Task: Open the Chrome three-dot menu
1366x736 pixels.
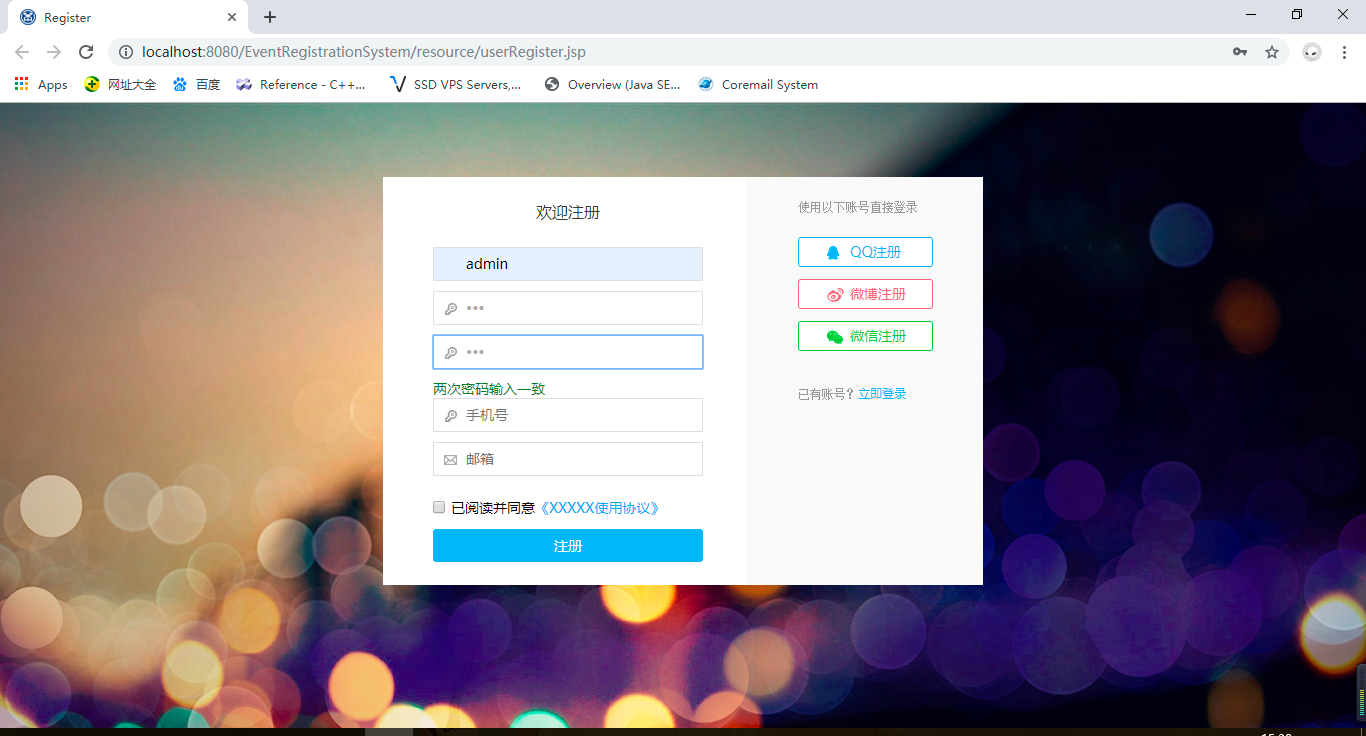Action: pos(1343,51)
